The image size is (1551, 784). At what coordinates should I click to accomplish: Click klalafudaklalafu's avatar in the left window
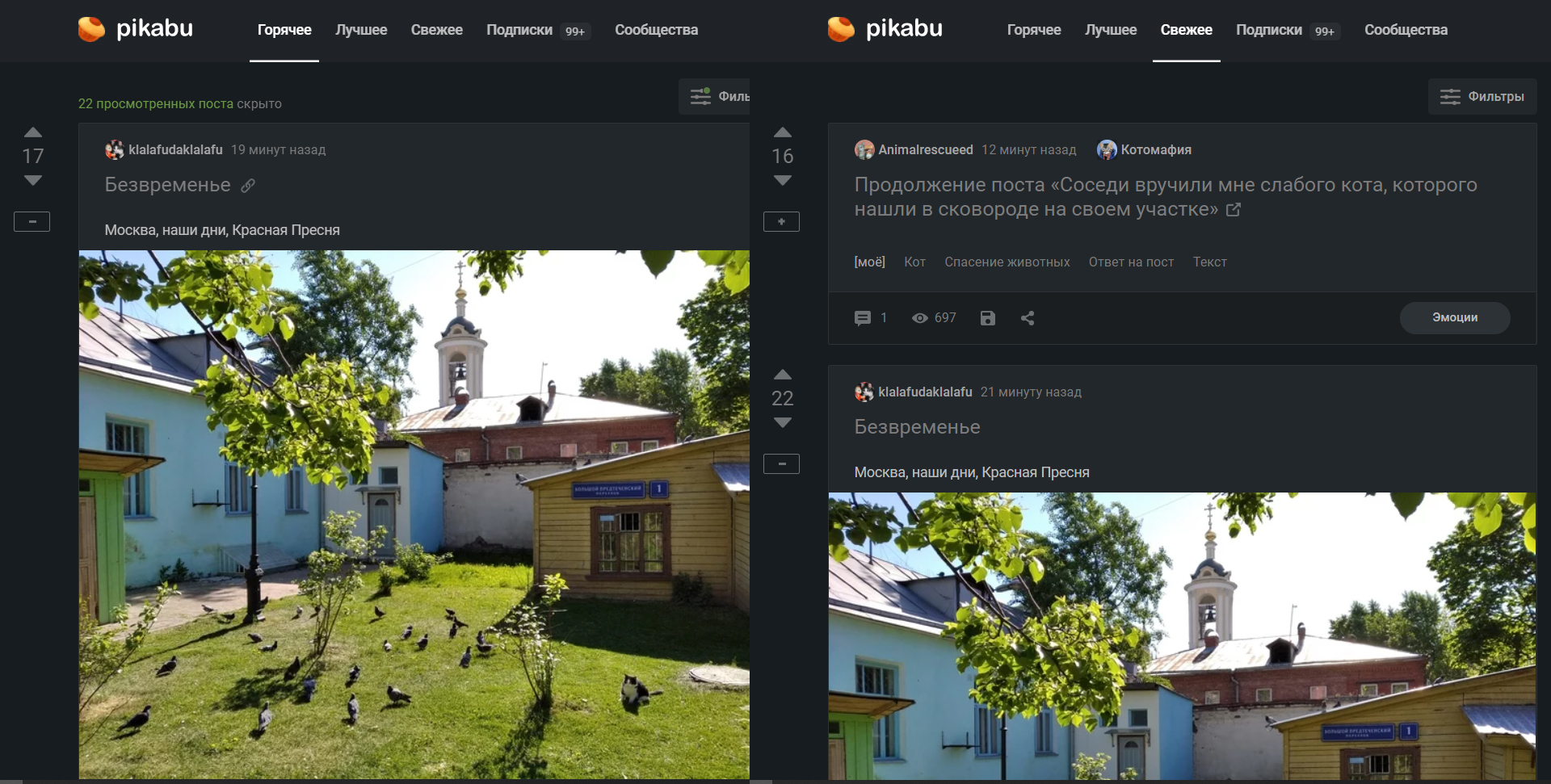click(x=115, y=149)
